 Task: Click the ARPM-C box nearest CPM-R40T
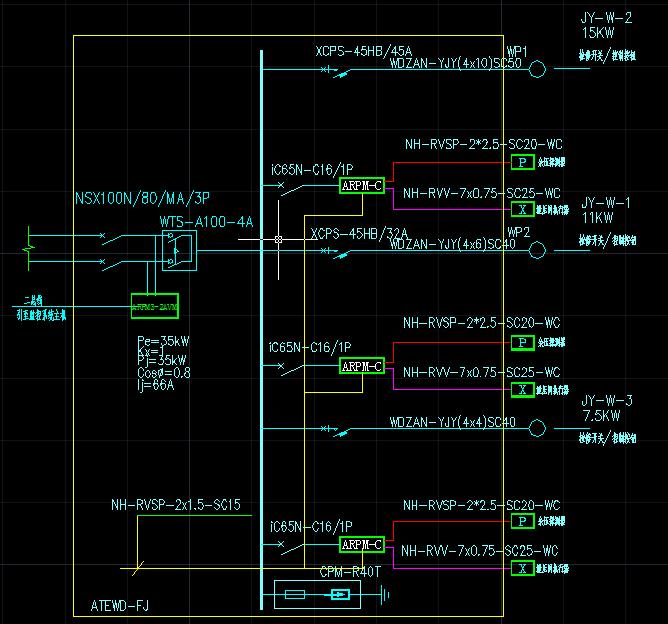tap(361, 545)
